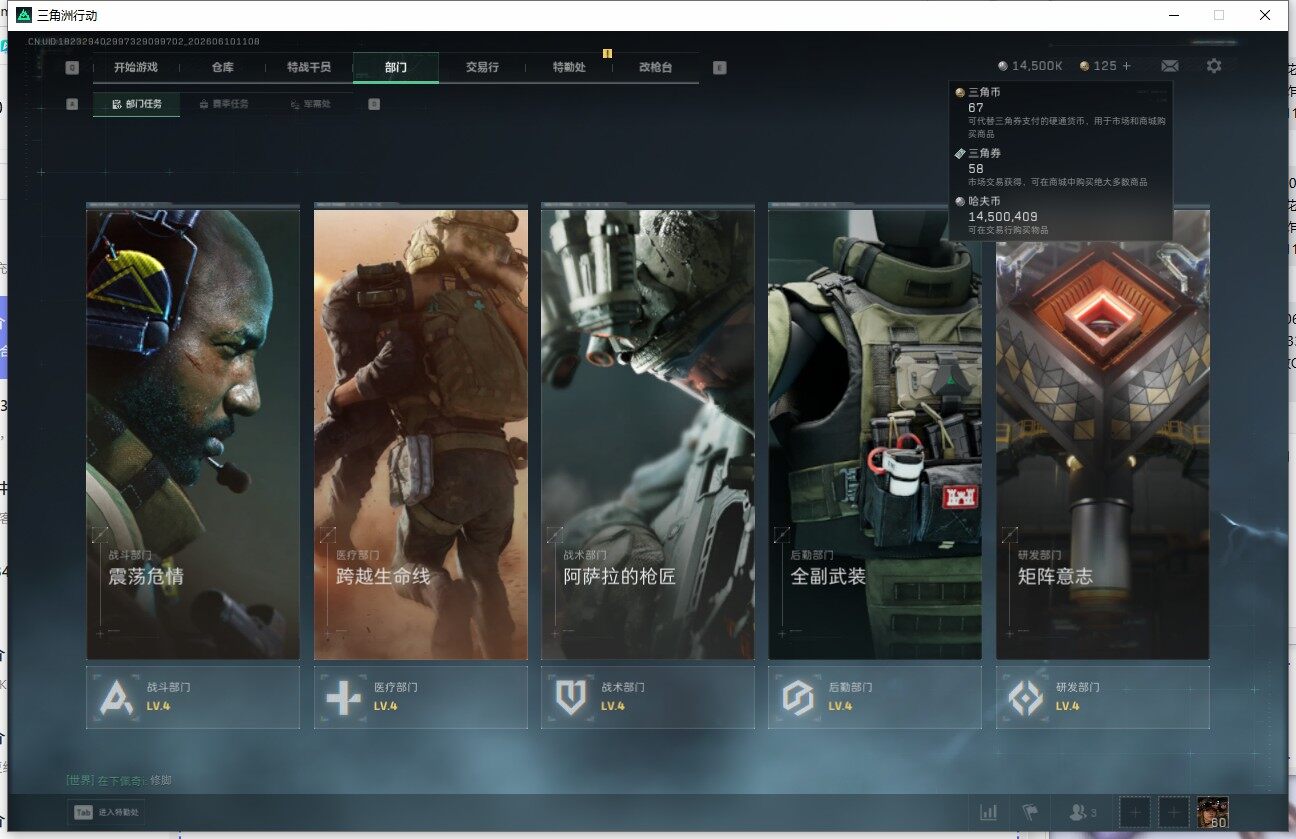Click the D key hint icon
The width and height of the screenshot is (1296, 839).
coord(374,103)
